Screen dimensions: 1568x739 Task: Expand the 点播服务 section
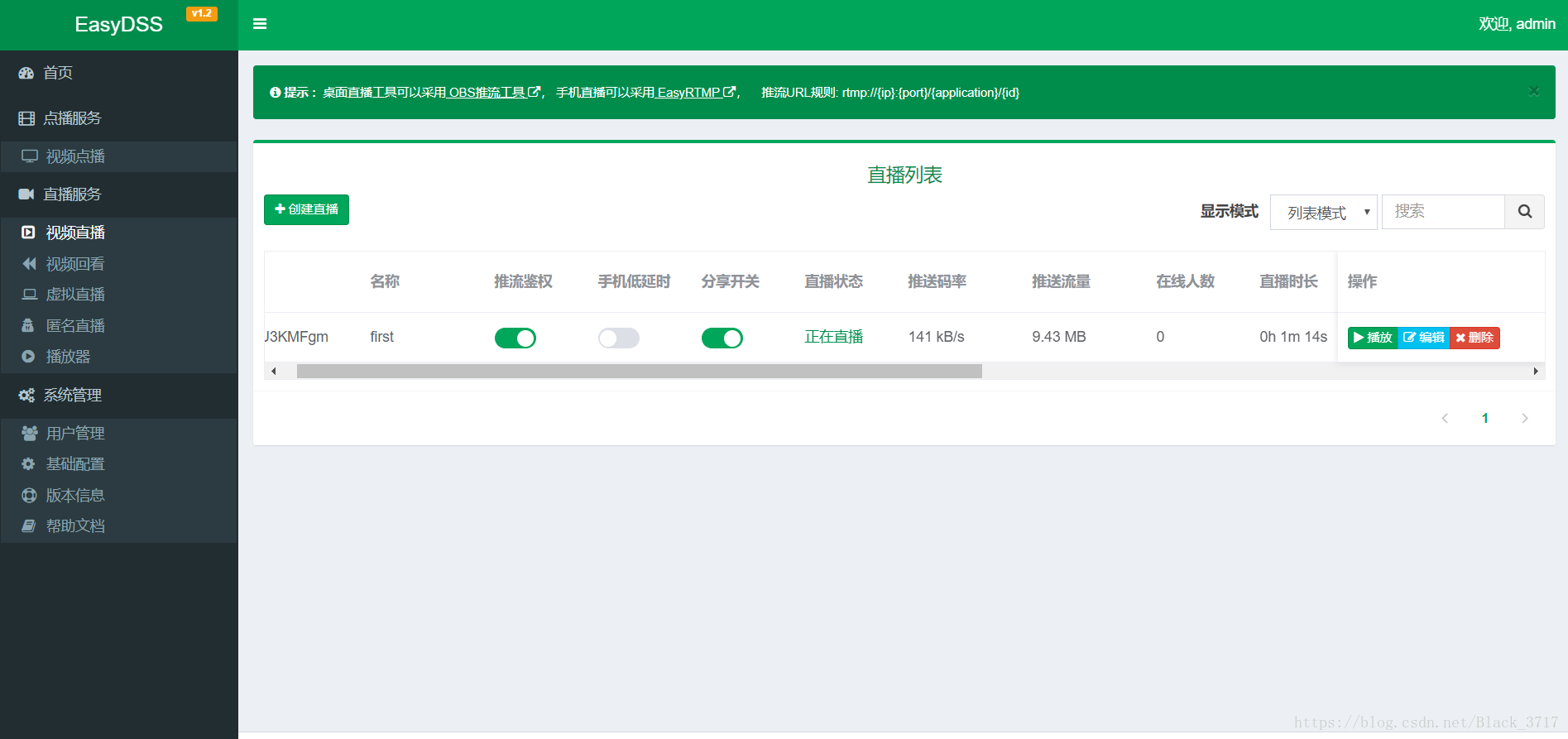(x=119, y=118)
